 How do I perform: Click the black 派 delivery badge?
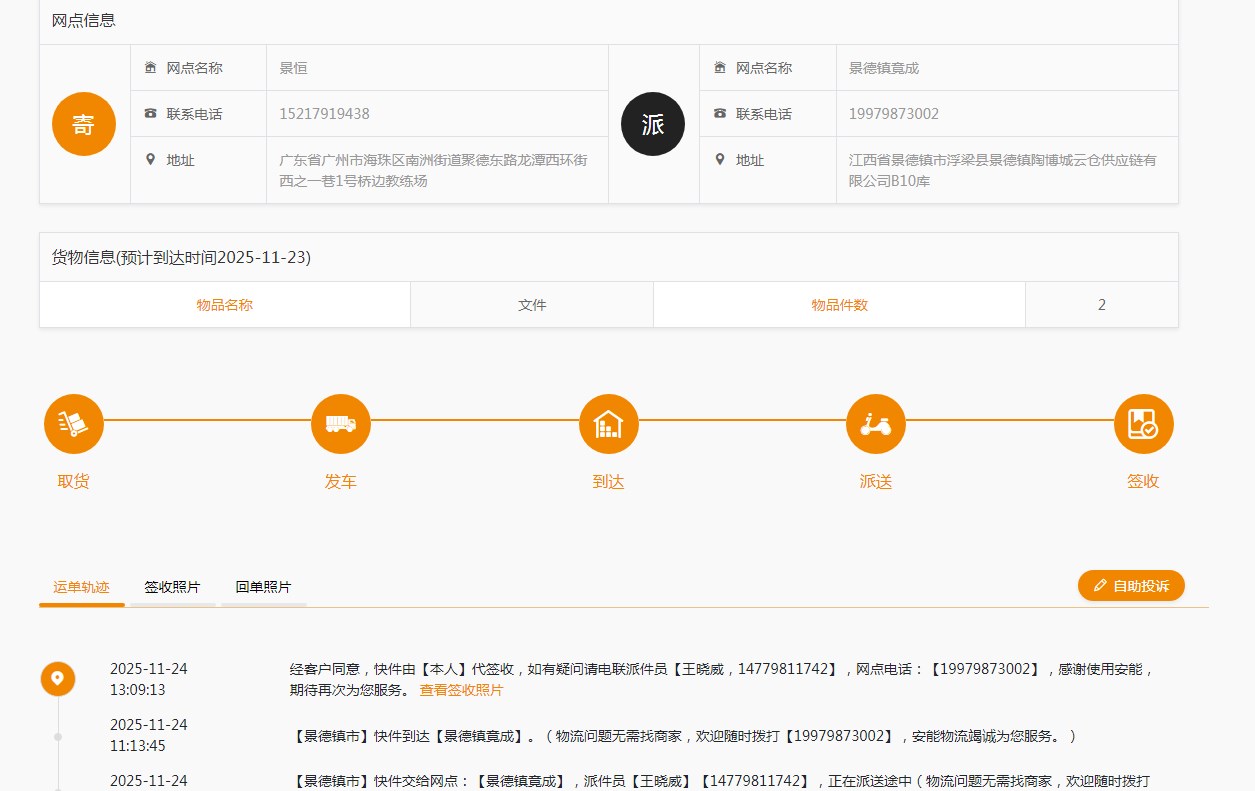click(653, 124)
